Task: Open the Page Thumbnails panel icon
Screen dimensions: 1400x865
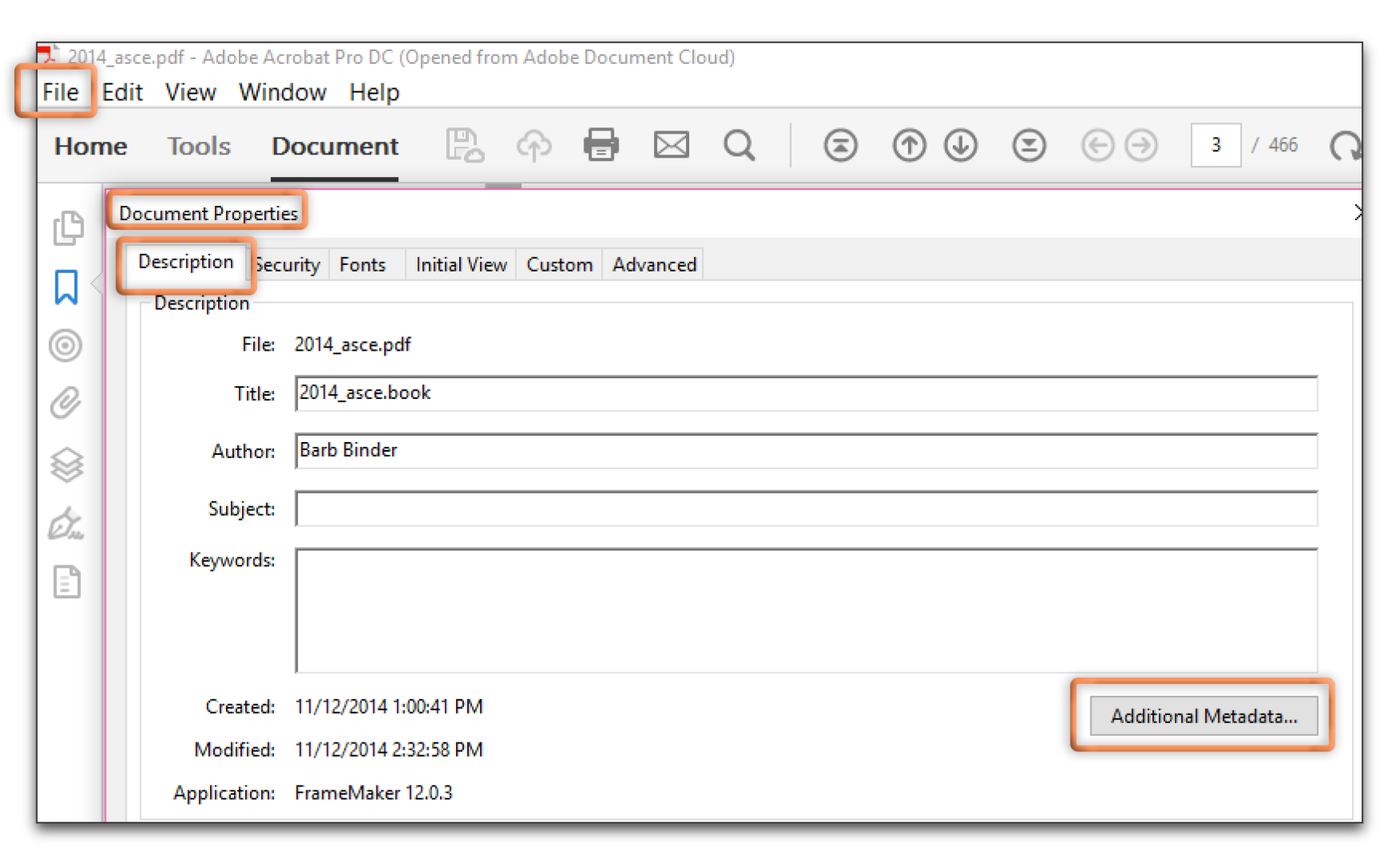Action: [x=67, y=228]
